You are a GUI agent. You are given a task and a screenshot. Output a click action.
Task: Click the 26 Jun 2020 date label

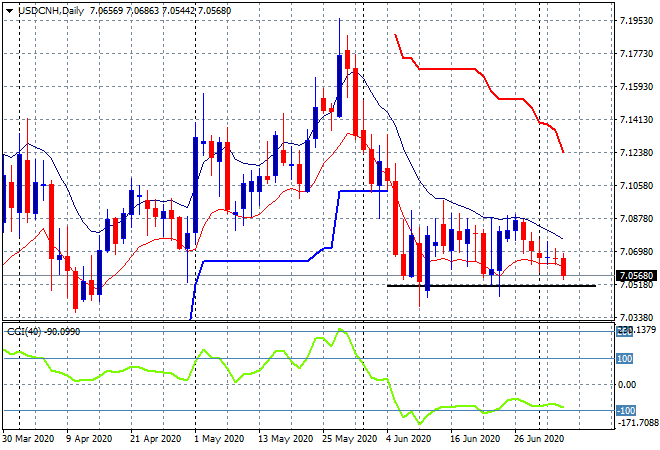coord(539,438)
